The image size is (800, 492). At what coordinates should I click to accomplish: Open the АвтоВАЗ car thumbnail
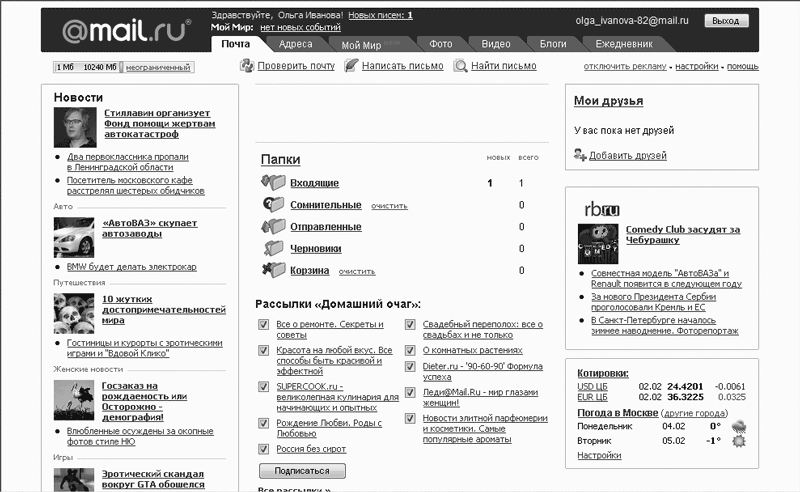(x=74, y=237)
